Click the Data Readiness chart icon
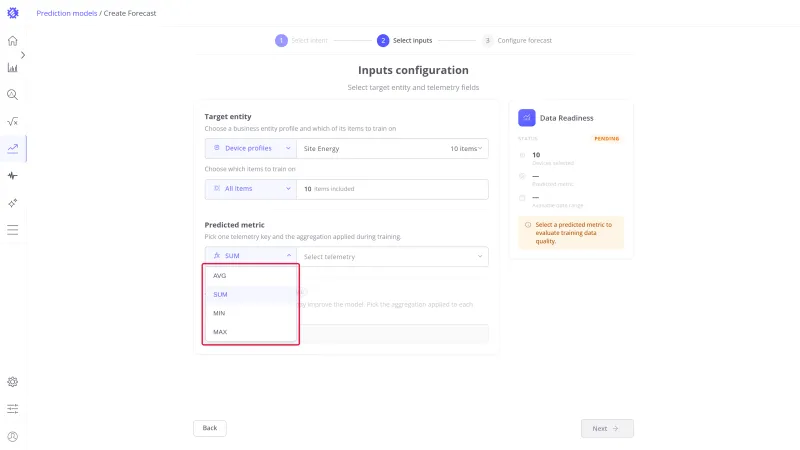Screen dimensions: 800x450 coord(527,118)
